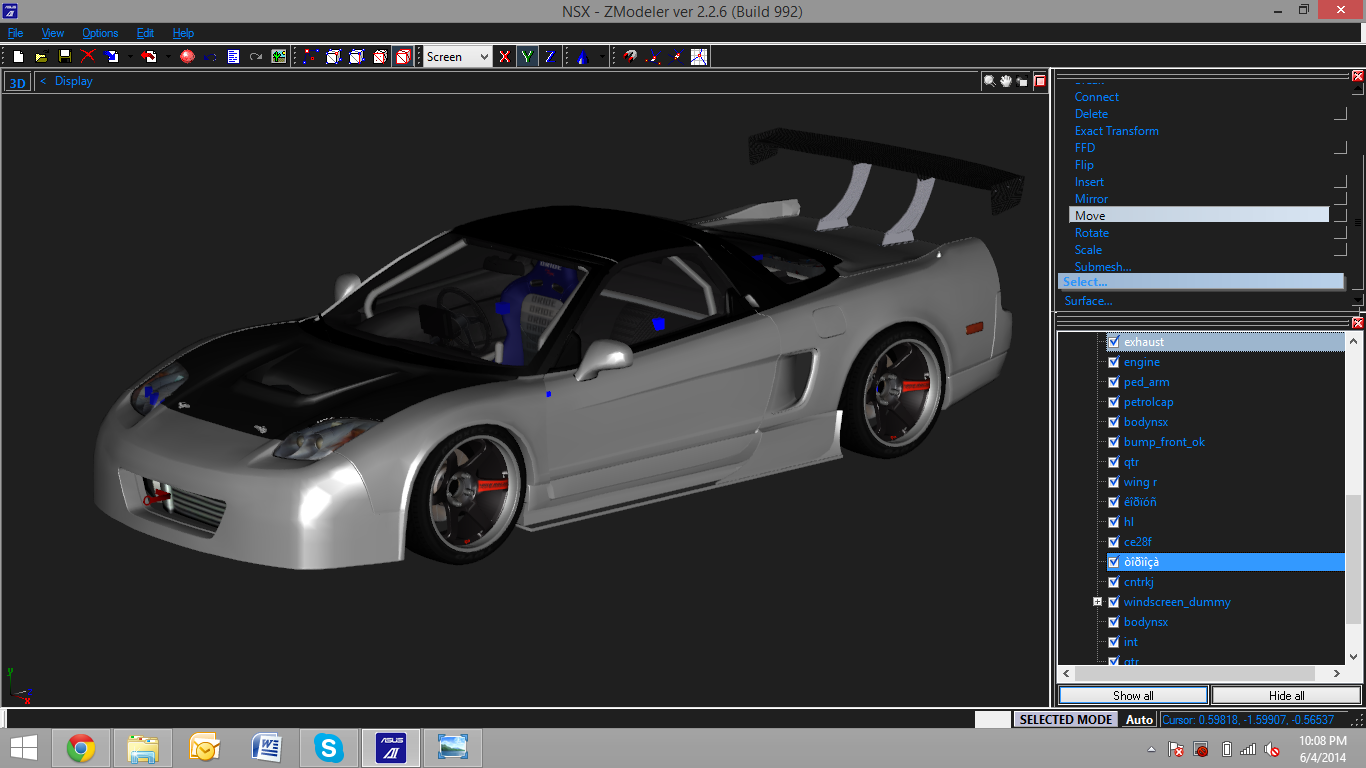Toggle the Z axis constraint
Screen dimensions: 1366x768
[x=550, y=57]
